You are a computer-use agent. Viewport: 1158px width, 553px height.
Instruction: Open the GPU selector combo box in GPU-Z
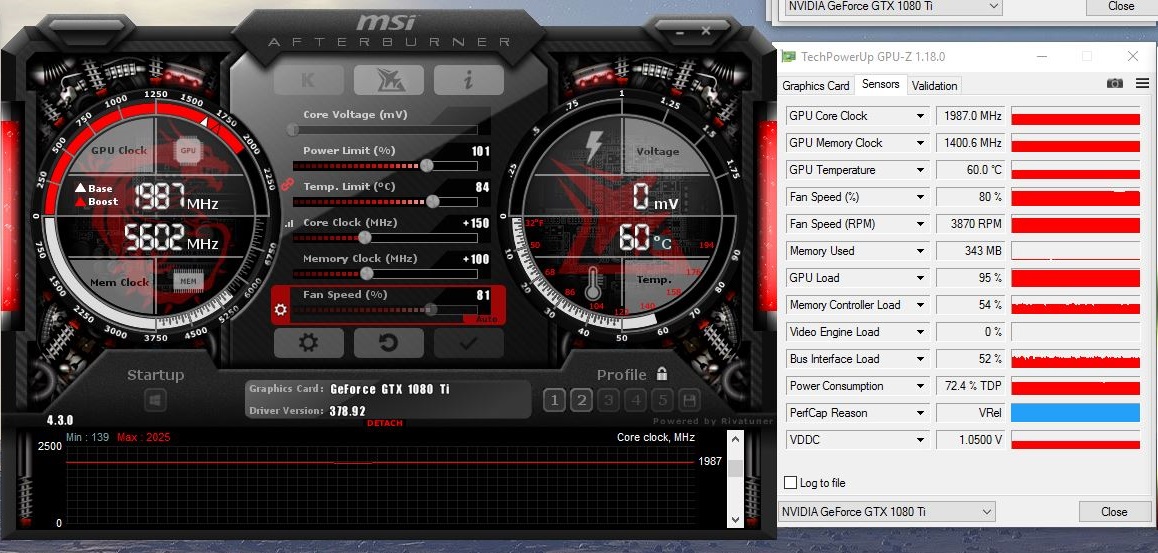point(886,512)
